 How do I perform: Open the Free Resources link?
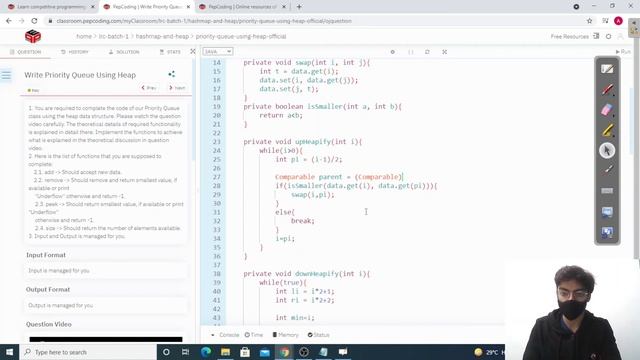tap(569, 36)
